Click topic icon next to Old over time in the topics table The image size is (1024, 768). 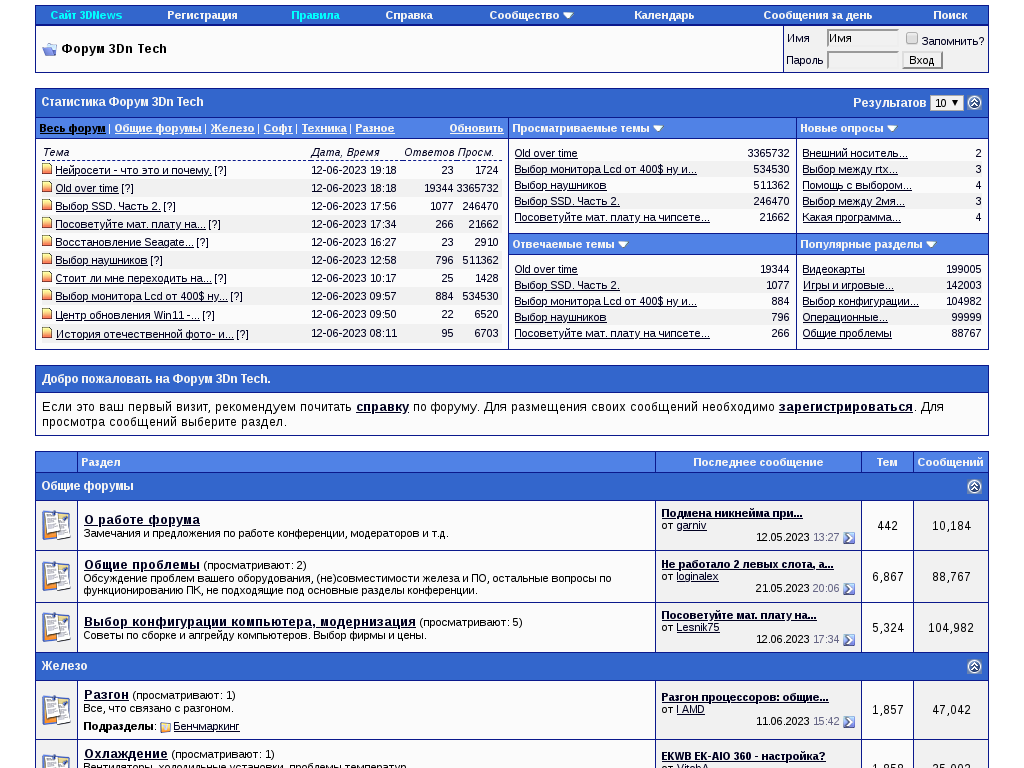pyautogui.click(x=47, y=187)
